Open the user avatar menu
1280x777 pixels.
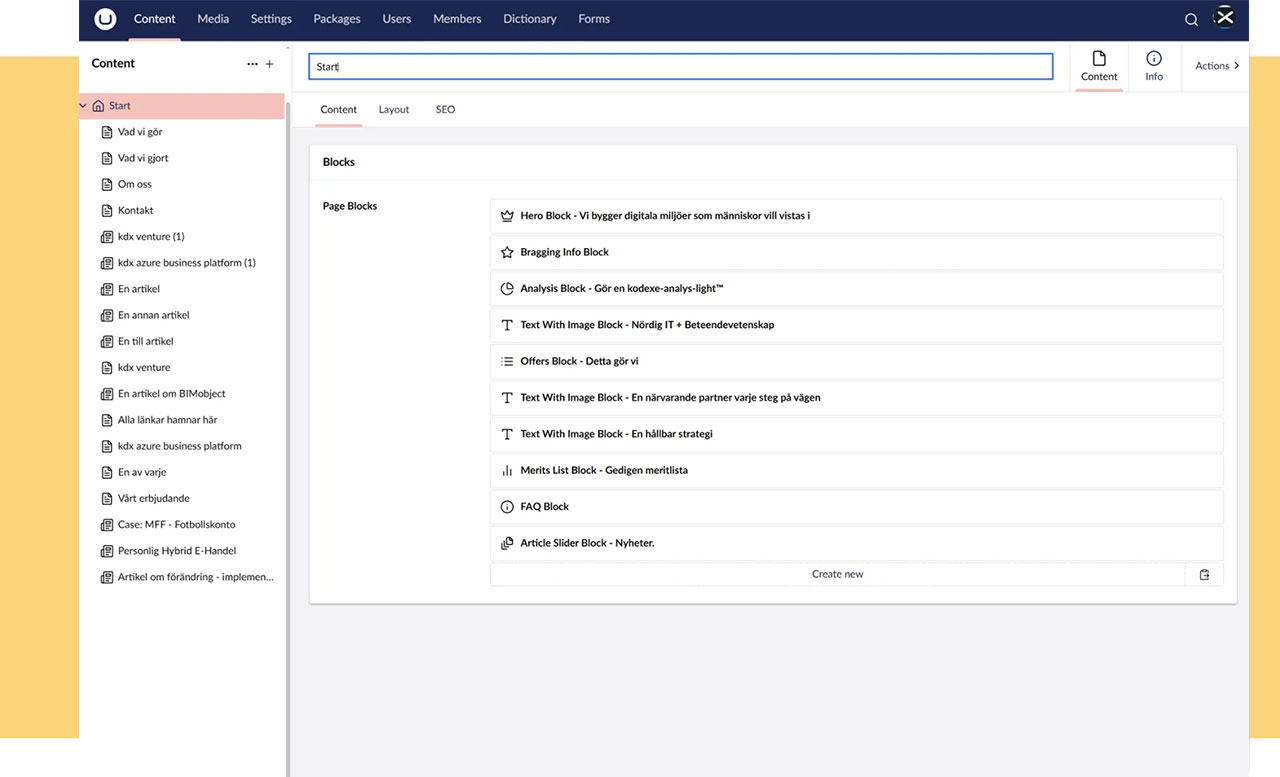click(x=1225, y=18)
